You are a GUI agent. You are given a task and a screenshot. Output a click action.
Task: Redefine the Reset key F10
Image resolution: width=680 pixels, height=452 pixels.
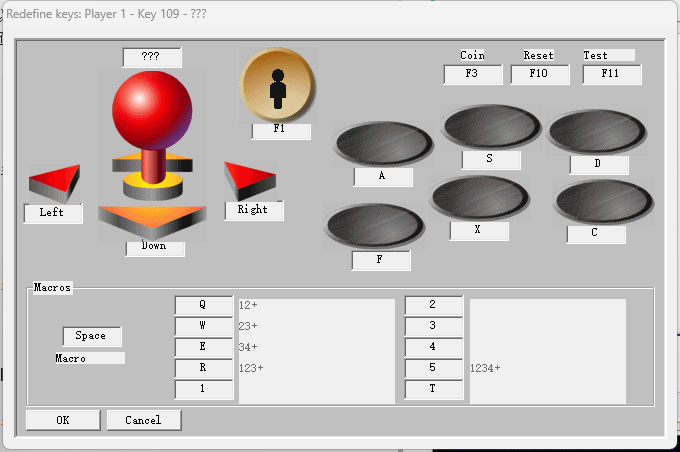(540, 74)
